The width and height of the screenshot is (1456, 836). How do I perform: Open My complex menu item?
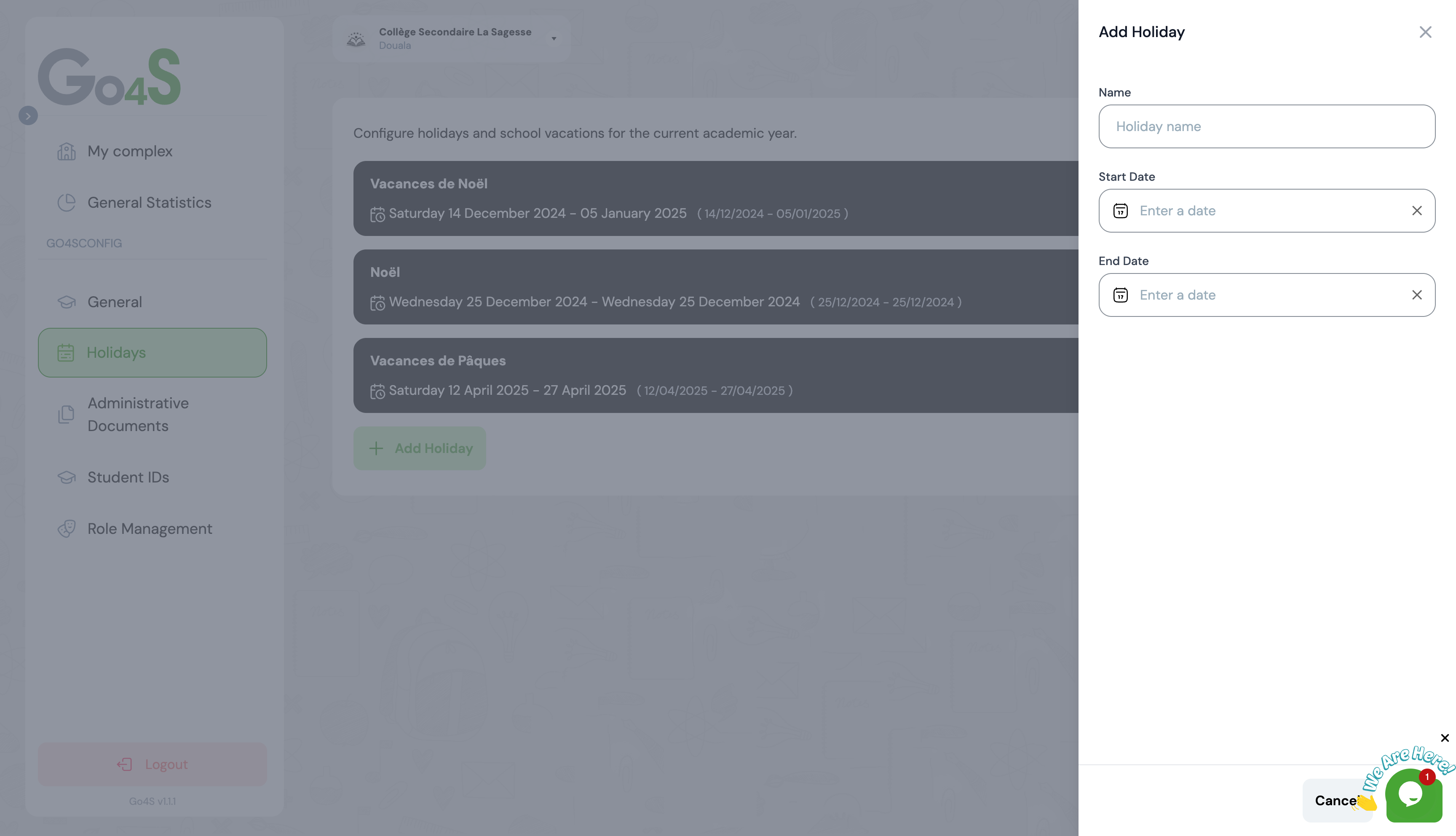[130, 152]
